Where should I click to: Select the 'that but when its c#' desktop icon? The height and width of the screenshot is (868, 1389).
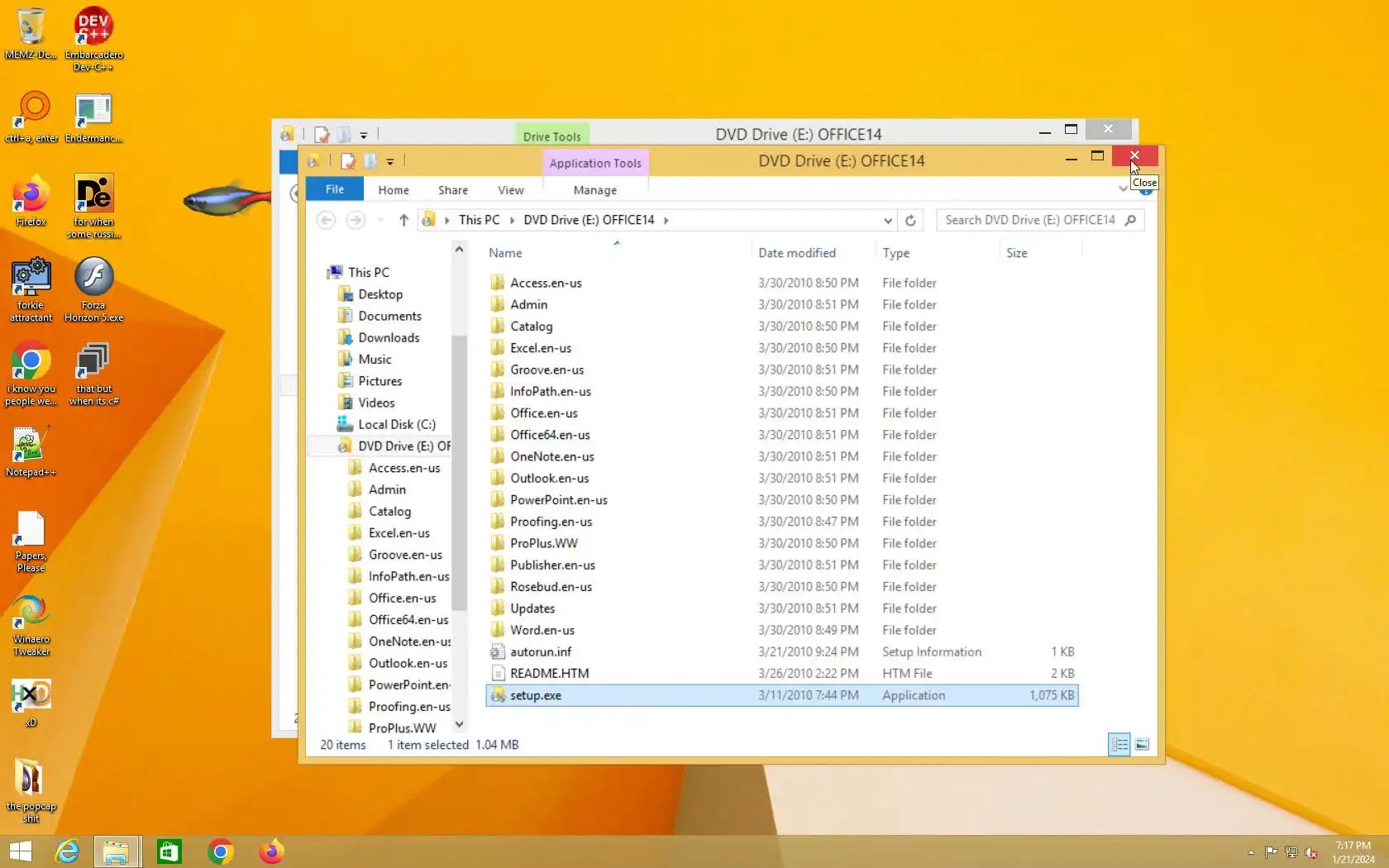point(93,374)
